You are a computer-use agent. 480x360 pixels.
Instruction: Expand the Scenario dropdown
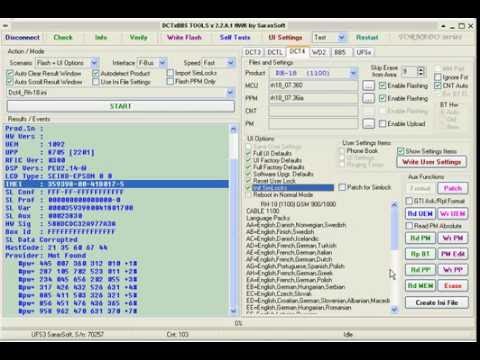click(94, 62)
